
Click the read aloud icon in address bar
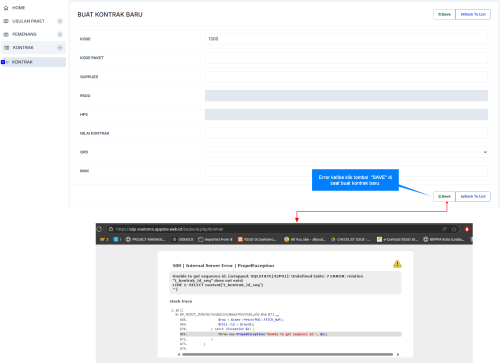(444, 229)
